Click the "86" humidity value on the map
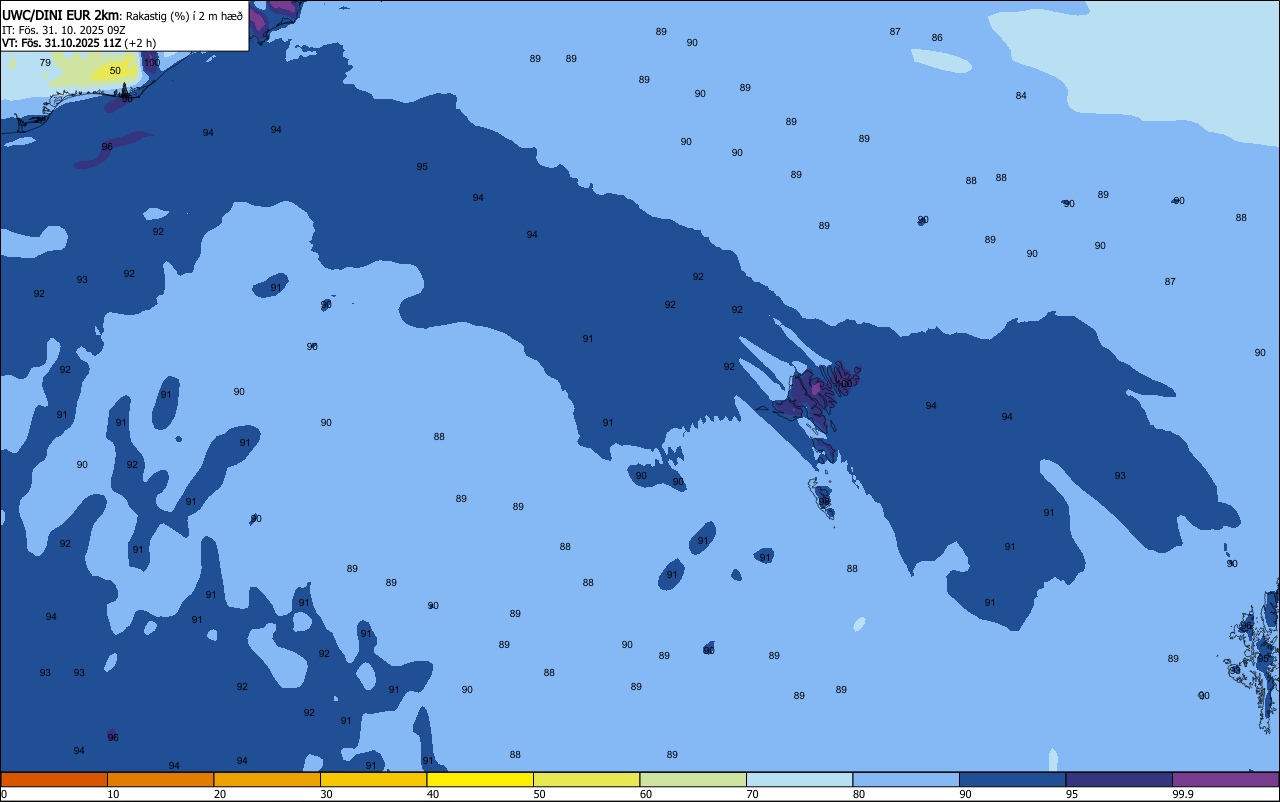The image size is (1280, 802). [937, 38]
